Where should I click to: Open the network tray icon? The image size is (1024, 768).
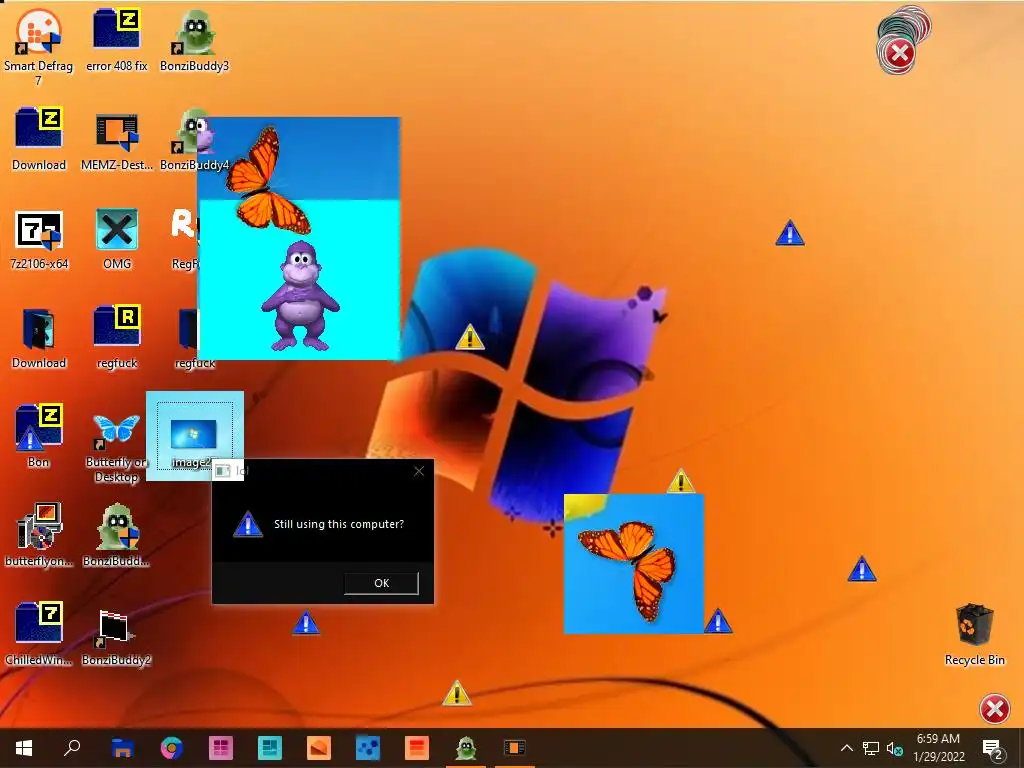(871, 748)
